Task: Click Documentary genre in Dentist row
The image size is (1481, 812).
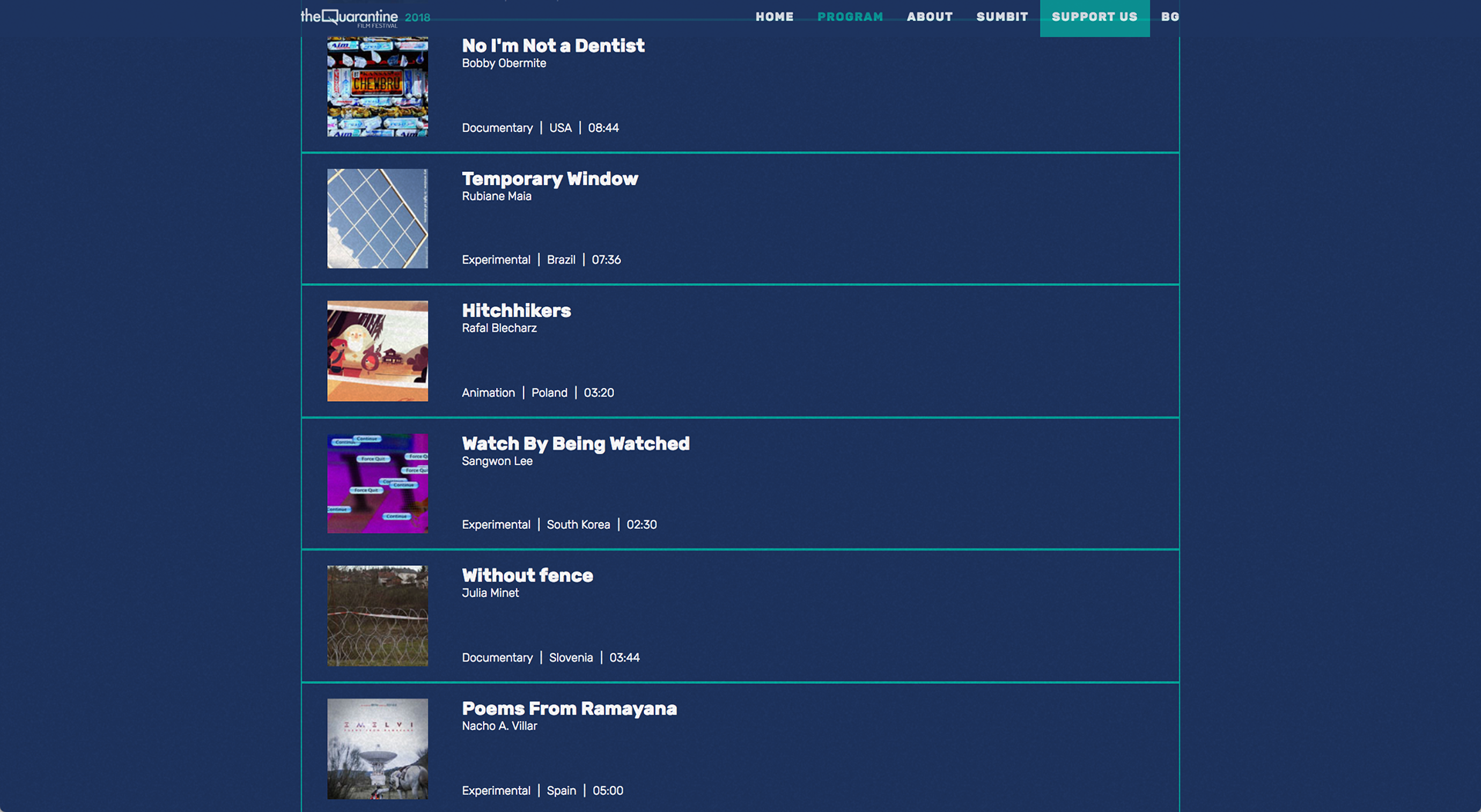Action: click(497, 128)
